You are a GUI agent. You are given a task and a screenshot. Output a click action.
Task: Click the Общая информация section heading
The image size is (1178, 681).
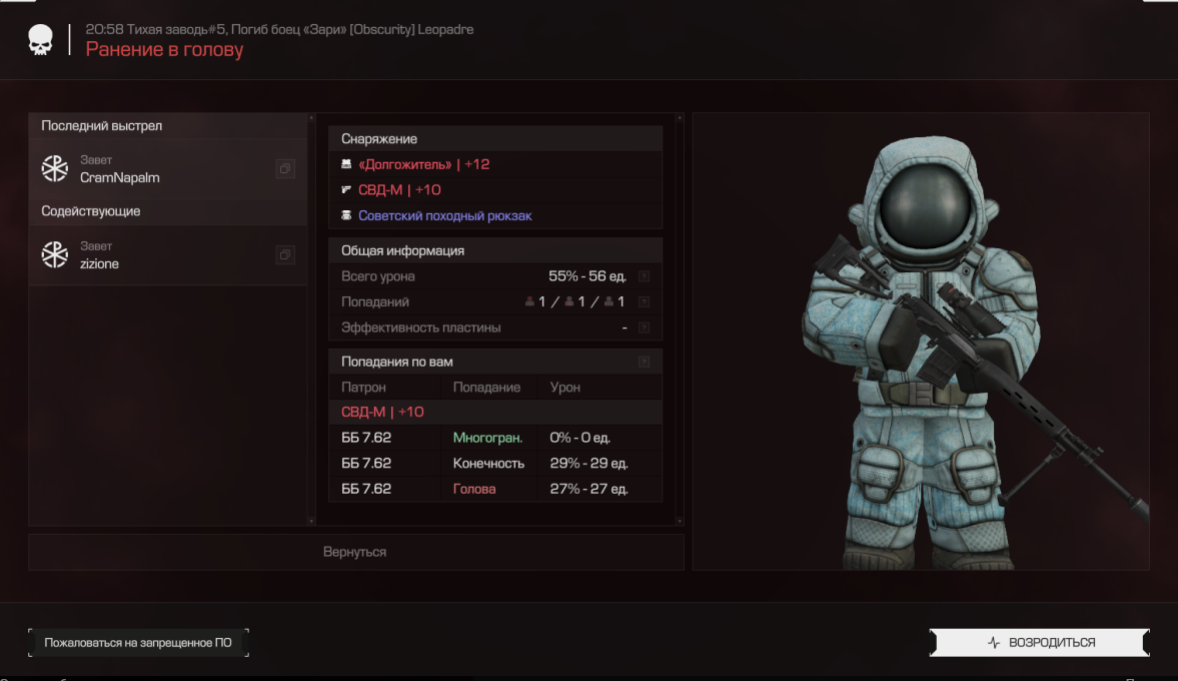coord(403,250)
